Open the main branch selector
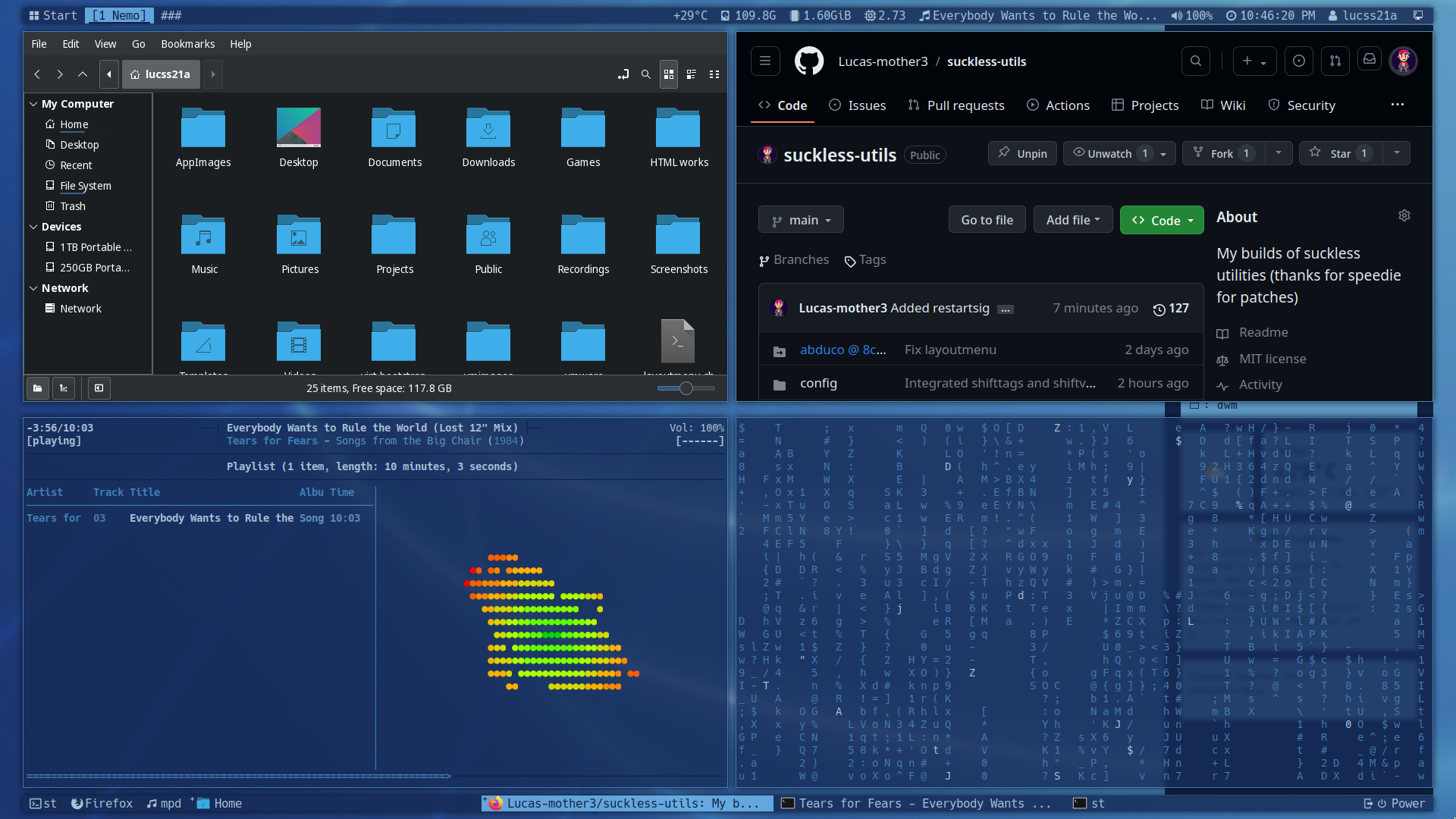Screen dimensions: 1456x819 tap(801, 220)
